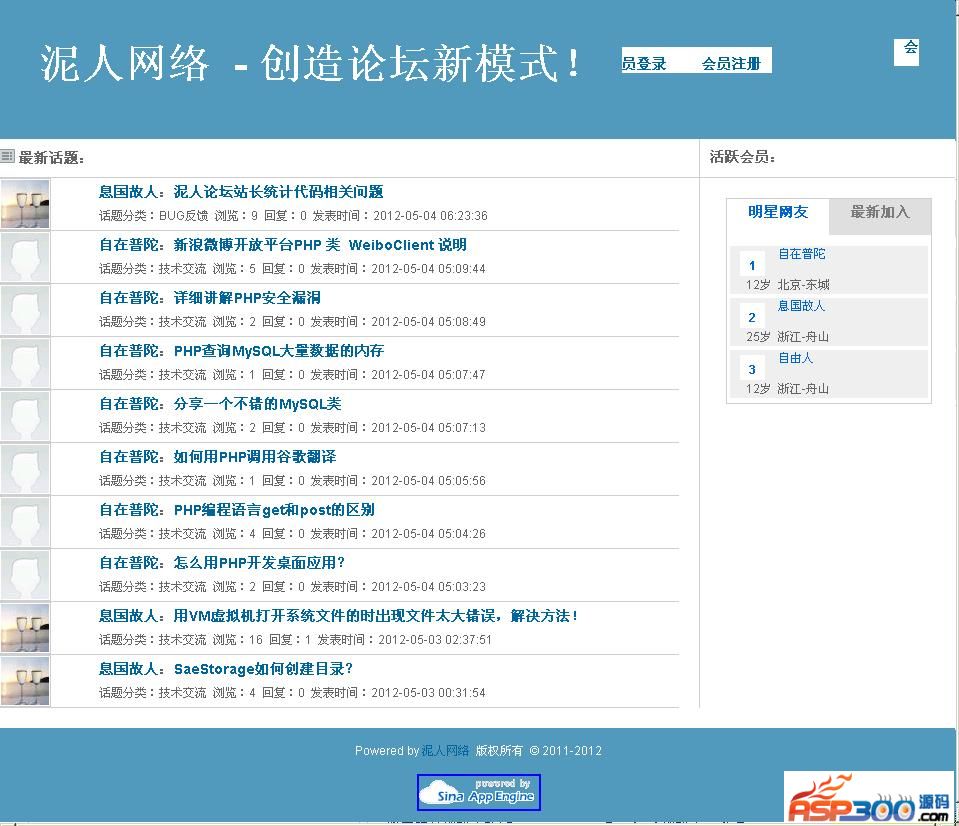This screenshot has width=959, height=826.
Task: Click the list icon beside 最新话题
Action: (8, 156)
